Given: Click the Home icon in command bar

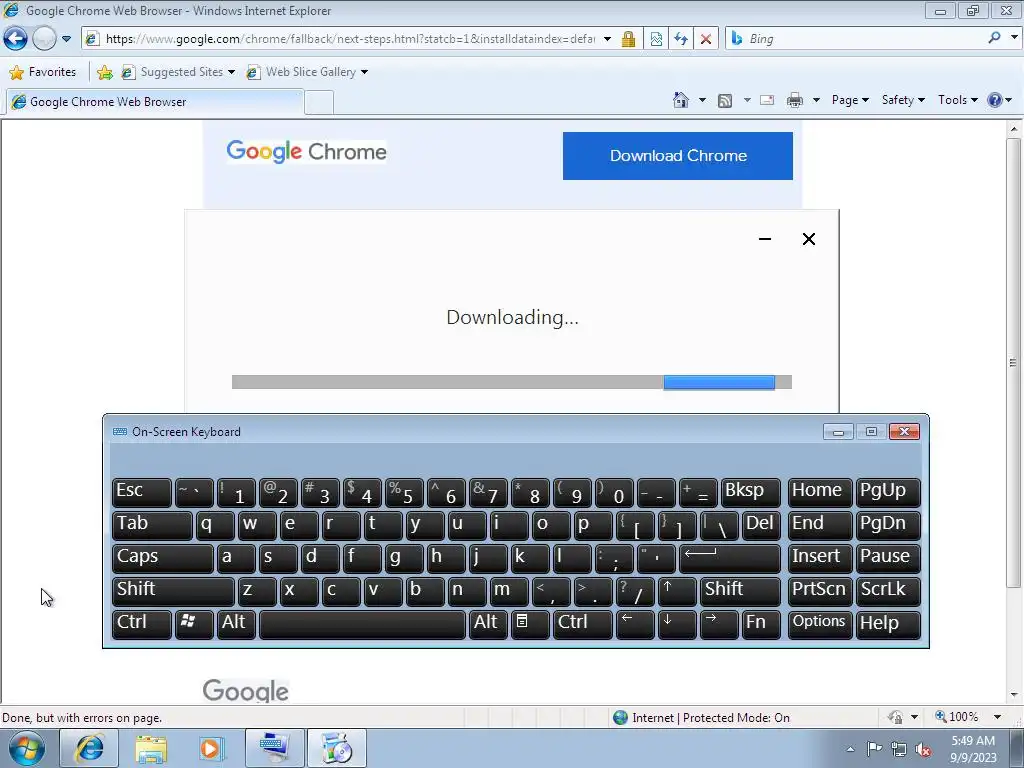Looking at the screenshot, I should click(x=680, y=100).
